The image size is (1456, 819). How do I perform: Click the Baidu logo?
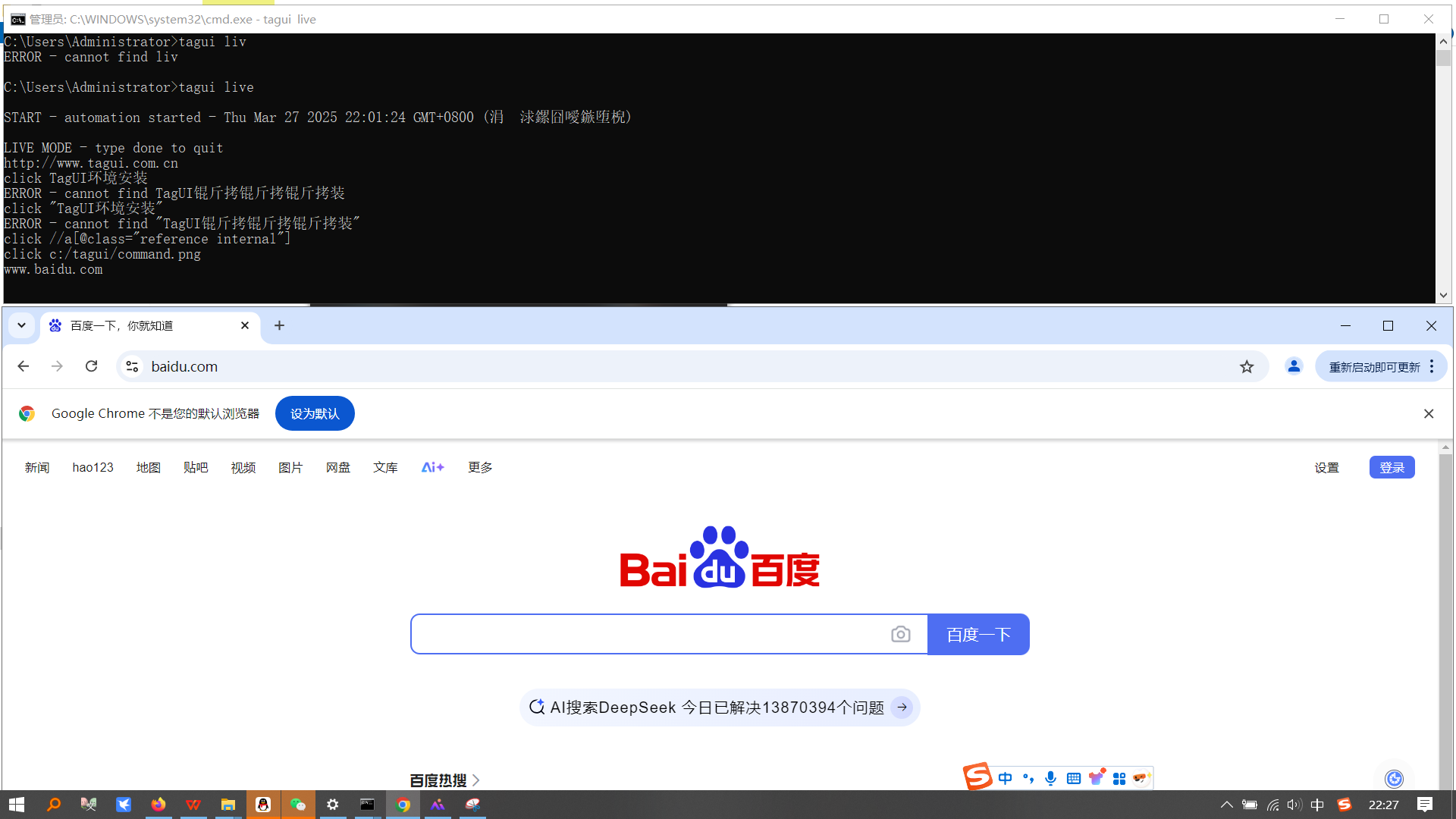pos(720,557)
